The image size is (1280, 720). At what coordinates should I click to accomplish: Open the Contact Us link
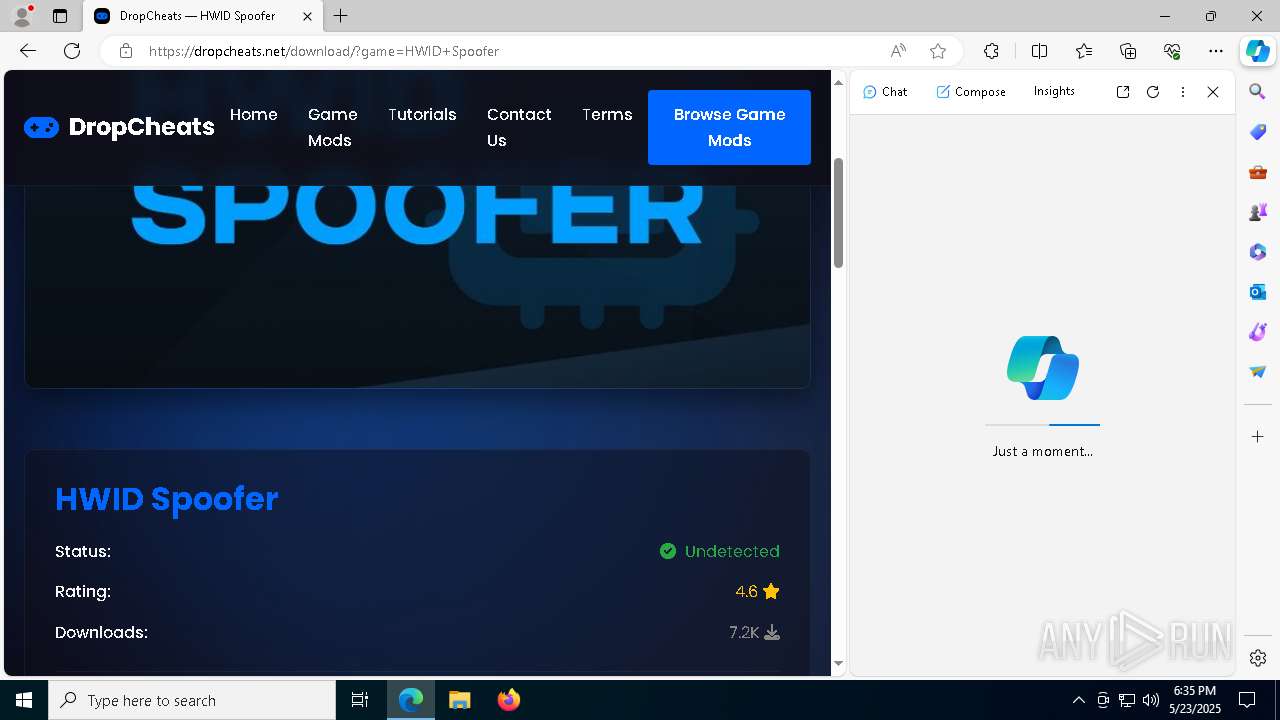(519, 128)
